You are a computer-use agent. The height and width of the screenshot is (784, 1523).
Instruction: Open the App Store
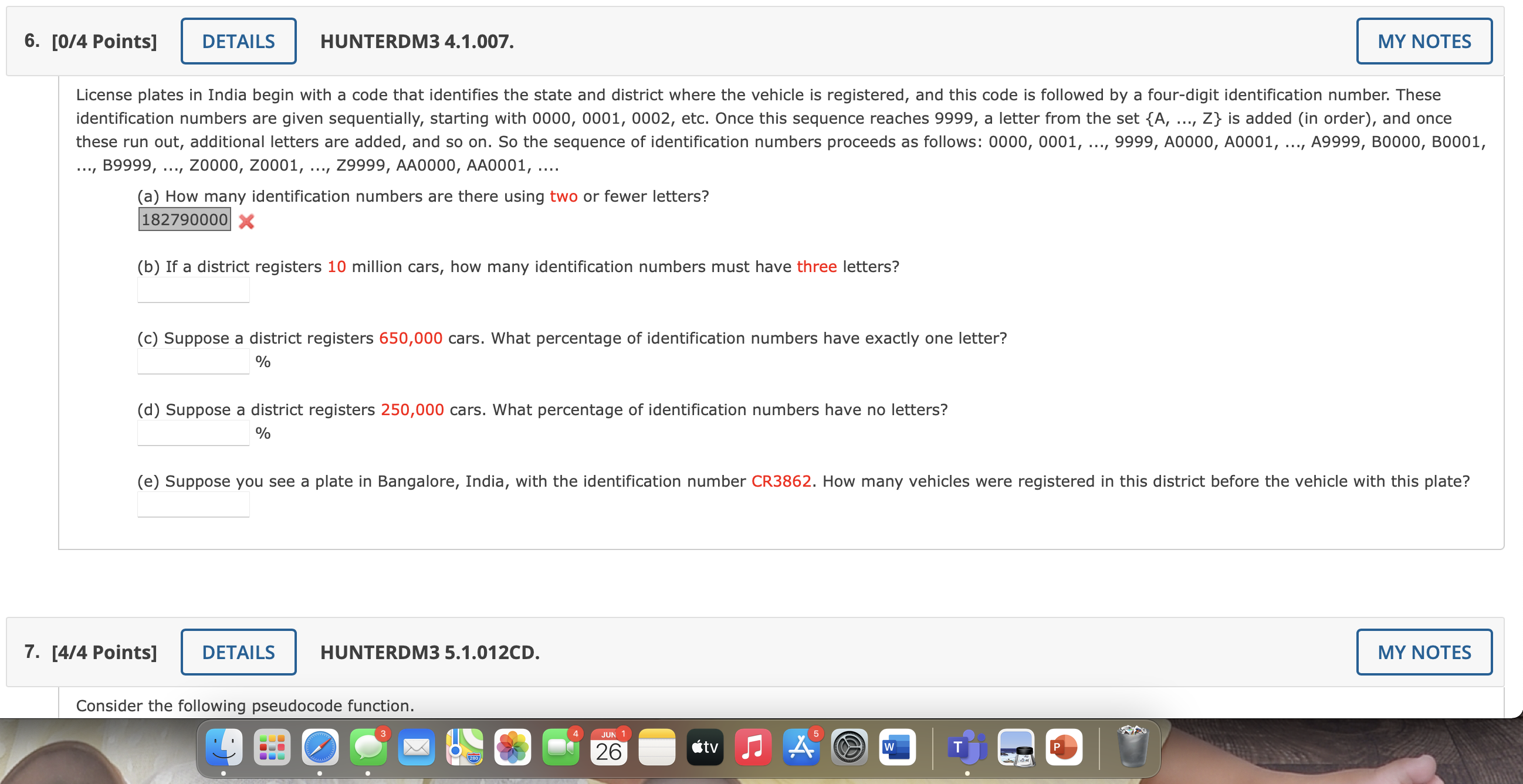coord(801,748)
